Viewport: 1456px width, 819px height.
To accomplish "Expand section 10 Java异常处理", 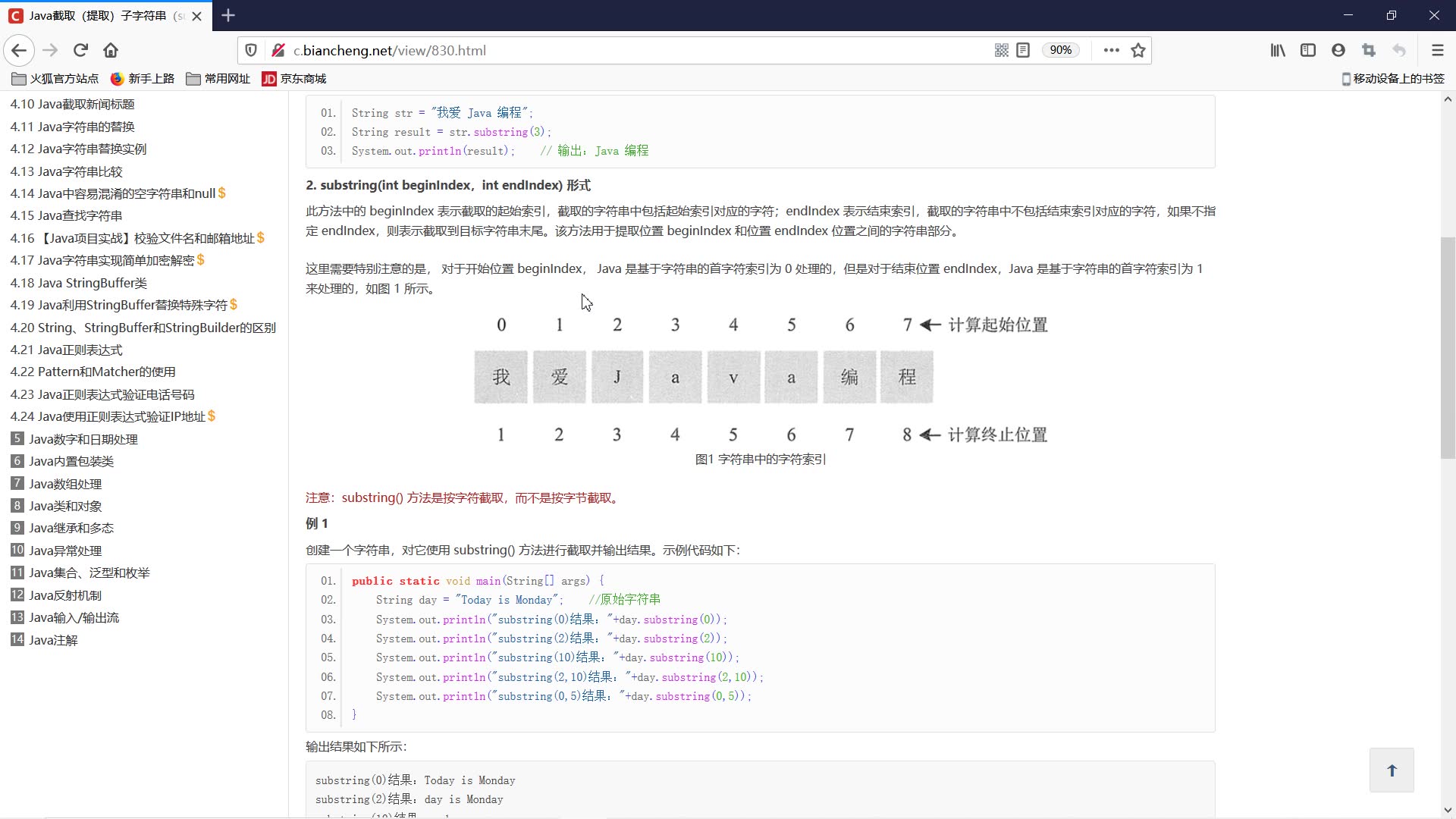I will pyautogui.click(x=56, y=551).
